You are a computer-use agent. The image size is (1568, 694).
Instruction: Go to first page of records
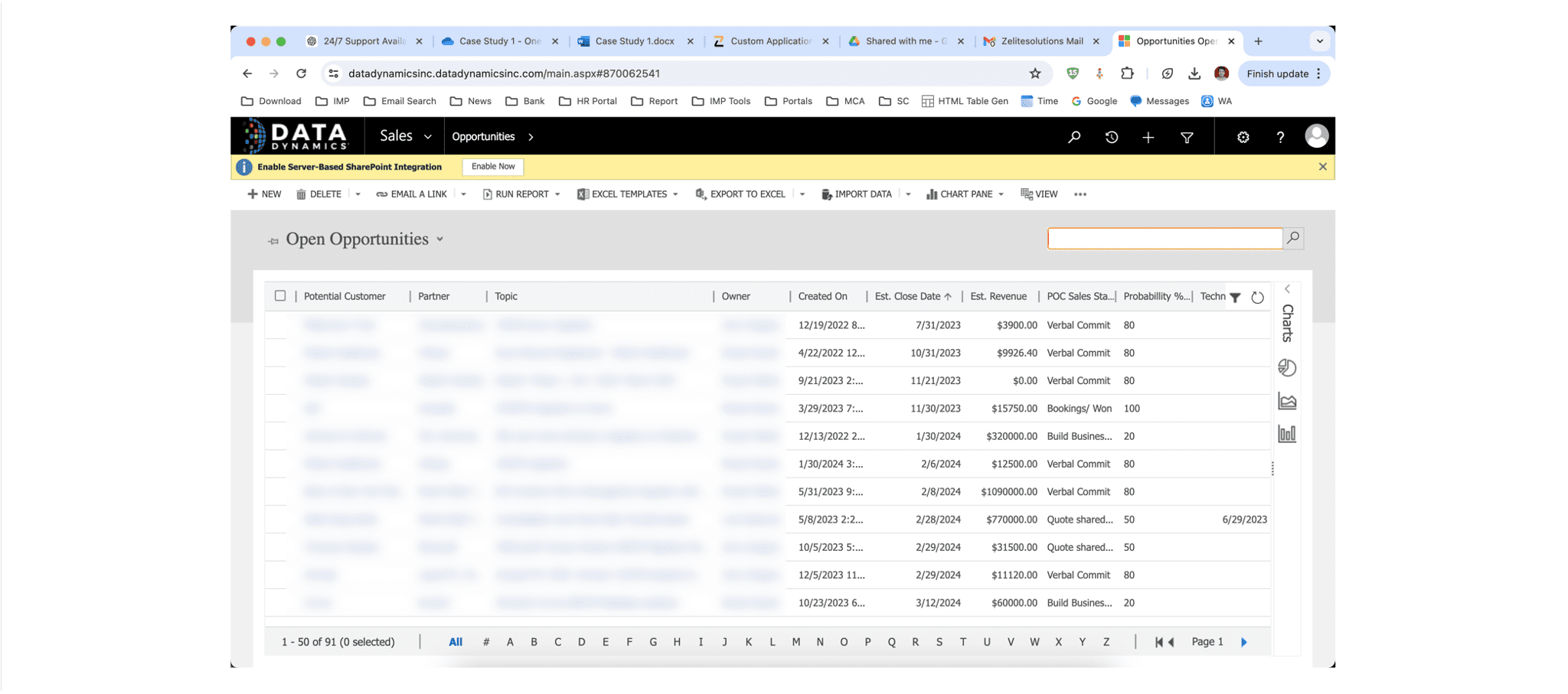tap(1159, 642)
